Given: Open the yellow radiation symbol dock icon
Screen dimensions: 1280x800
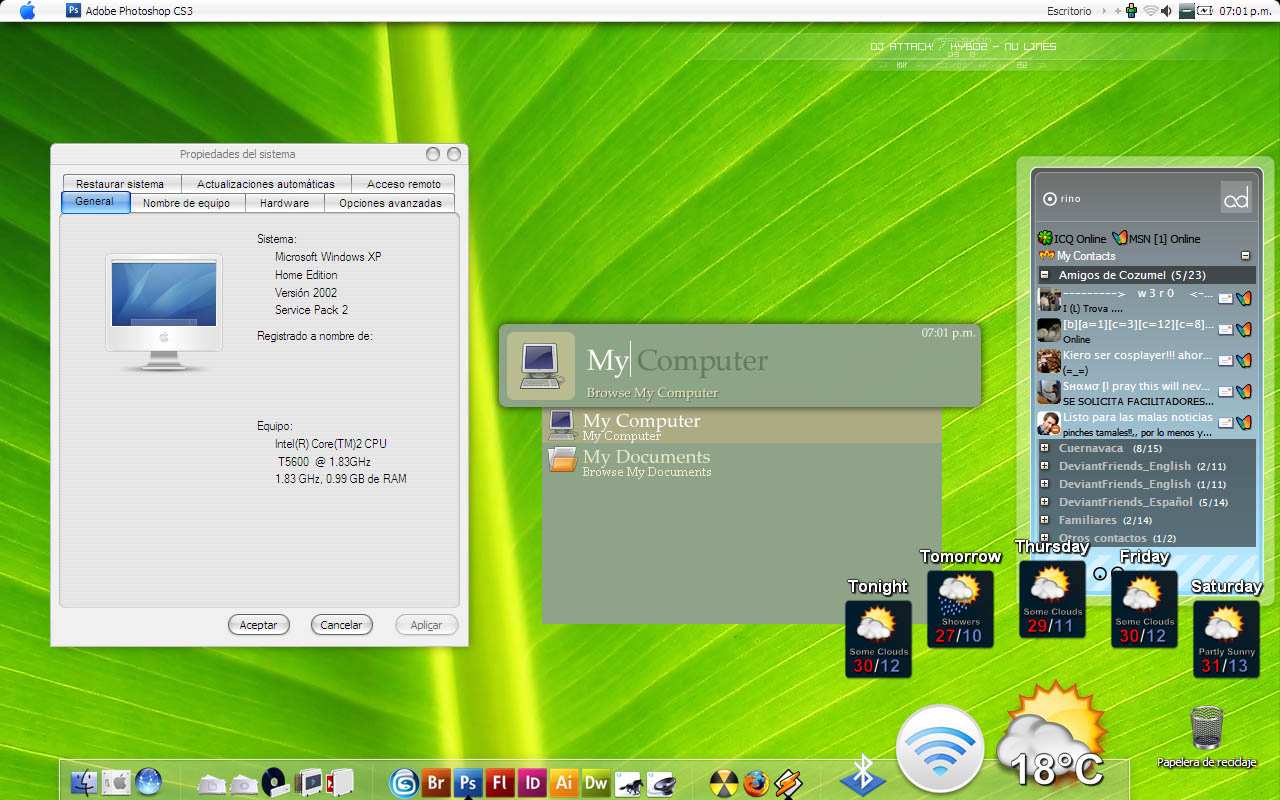Looking at the screenshot, I should [x=724, y=783].
